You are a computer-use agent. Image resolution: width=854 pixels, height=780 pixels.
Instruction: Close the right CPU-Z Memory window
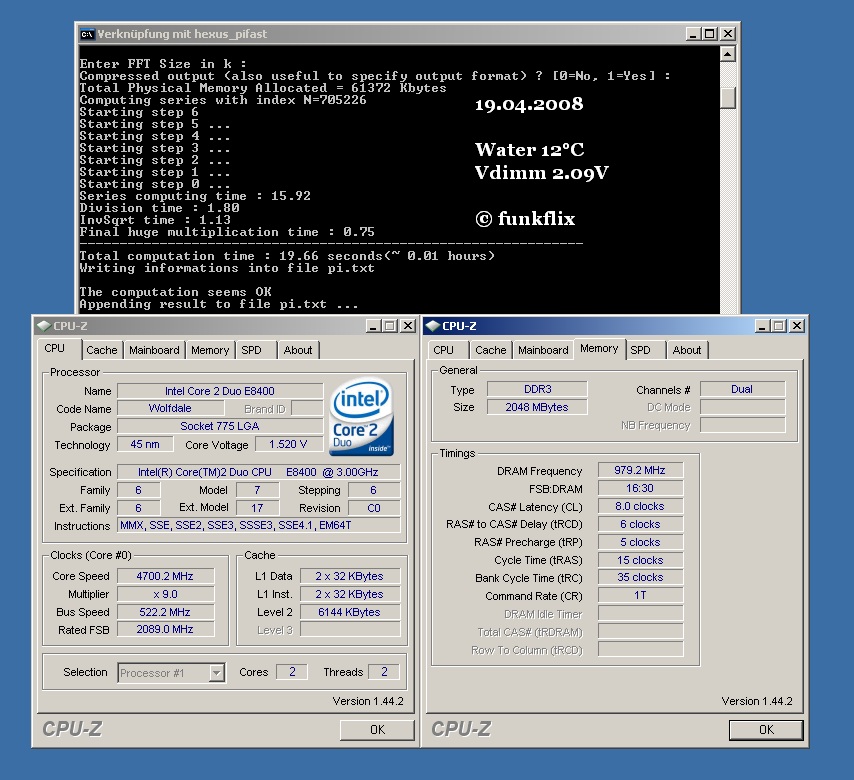[797, 326]
